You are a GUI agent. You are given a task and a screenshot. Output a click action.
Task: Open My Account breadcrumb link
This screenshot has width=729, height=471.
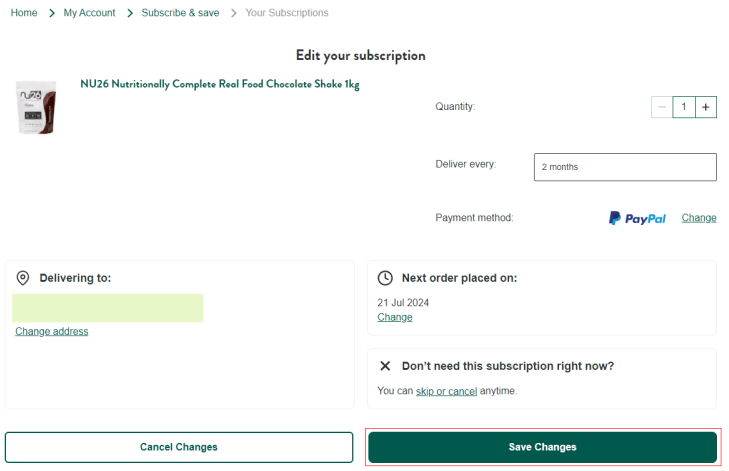(89, 13)
